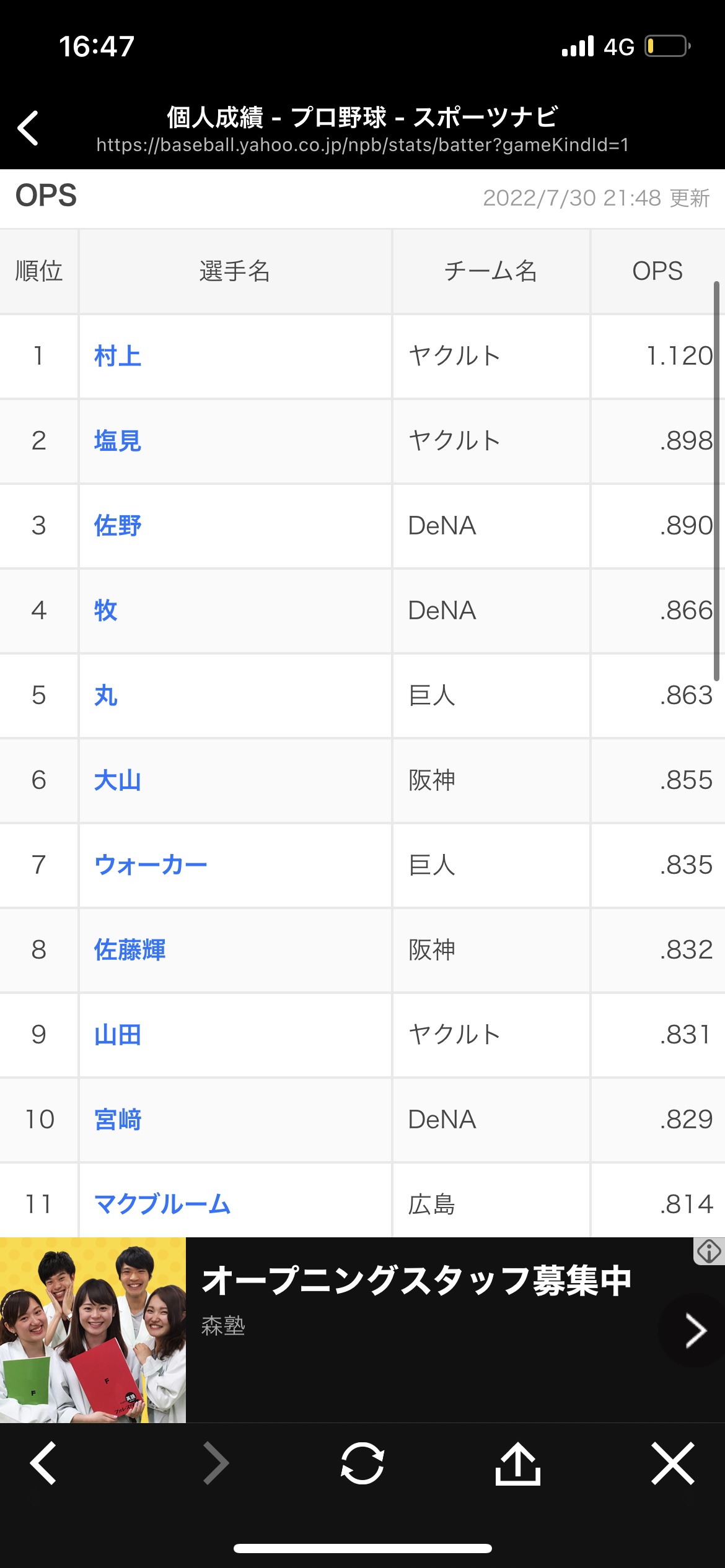Reload the page with refresh icon

362,1463
